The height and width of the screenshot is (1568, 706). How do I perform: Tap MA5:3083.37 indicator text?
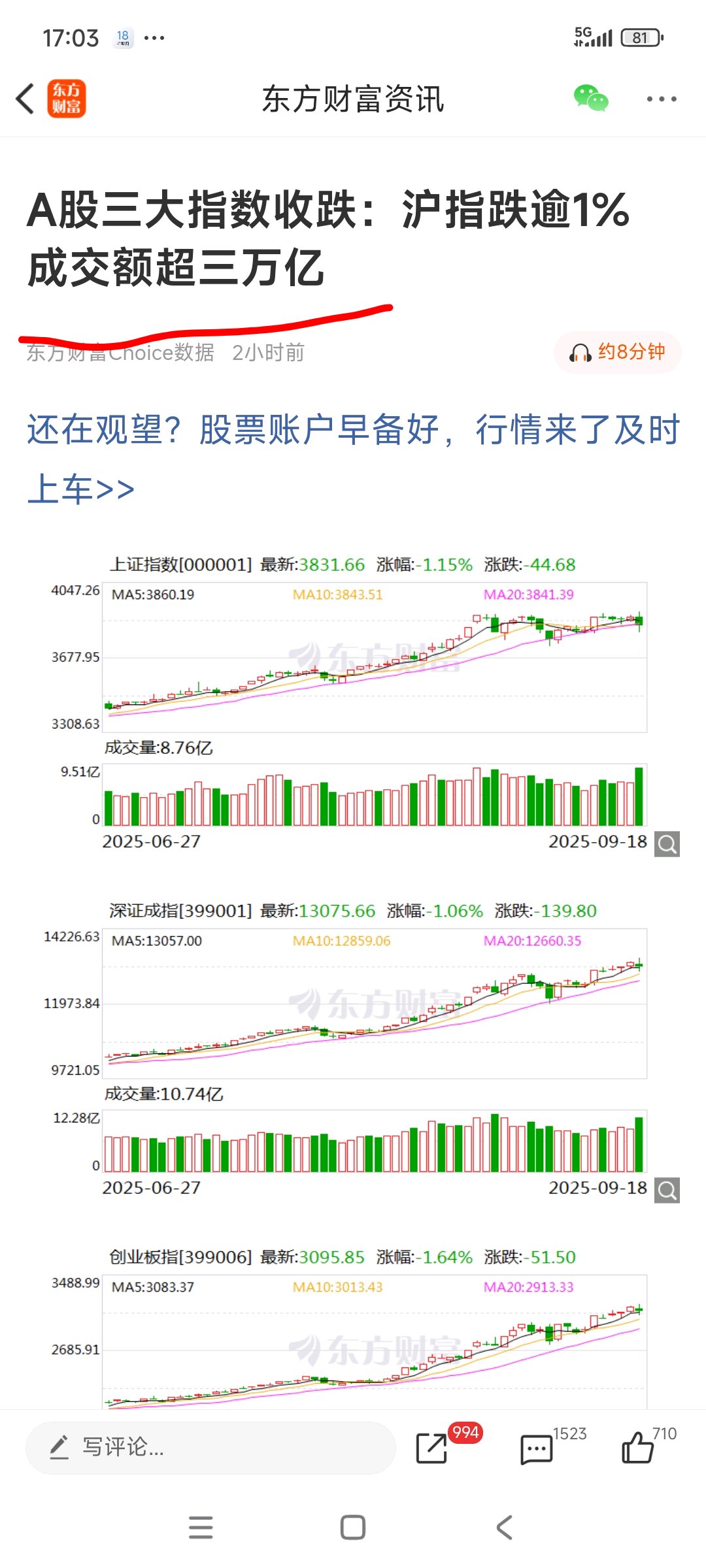(153, 1287)
